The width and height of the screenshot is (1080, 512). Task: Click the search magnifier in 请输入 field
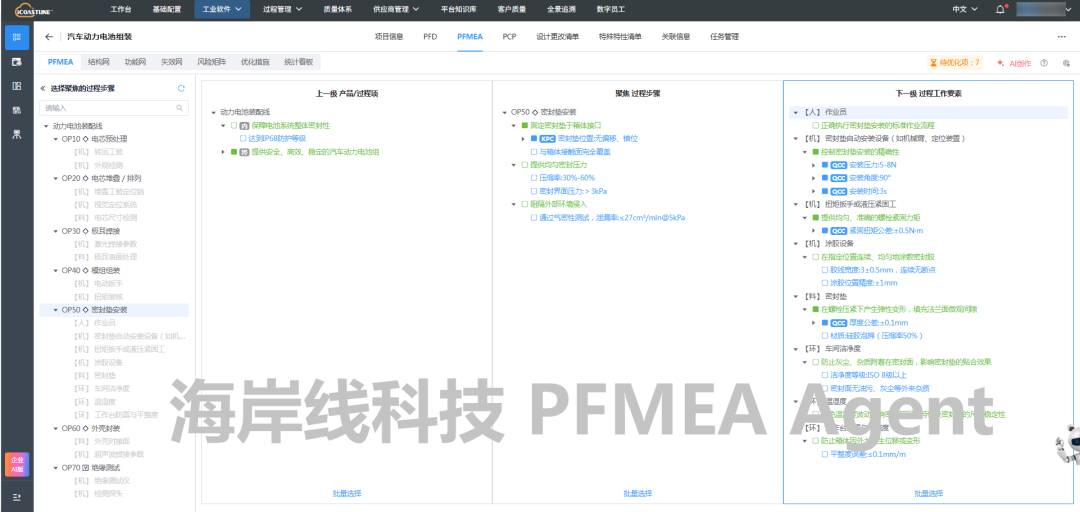pyautogui.click(x=180, y=107)
